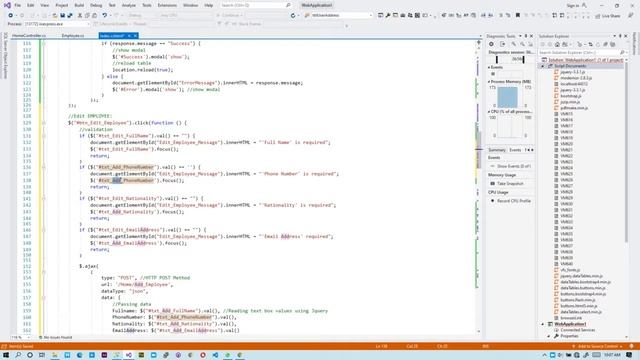This screenshot has width=640, height=360.
Task: Click the taskbar search icon
Action: [18, 355]
